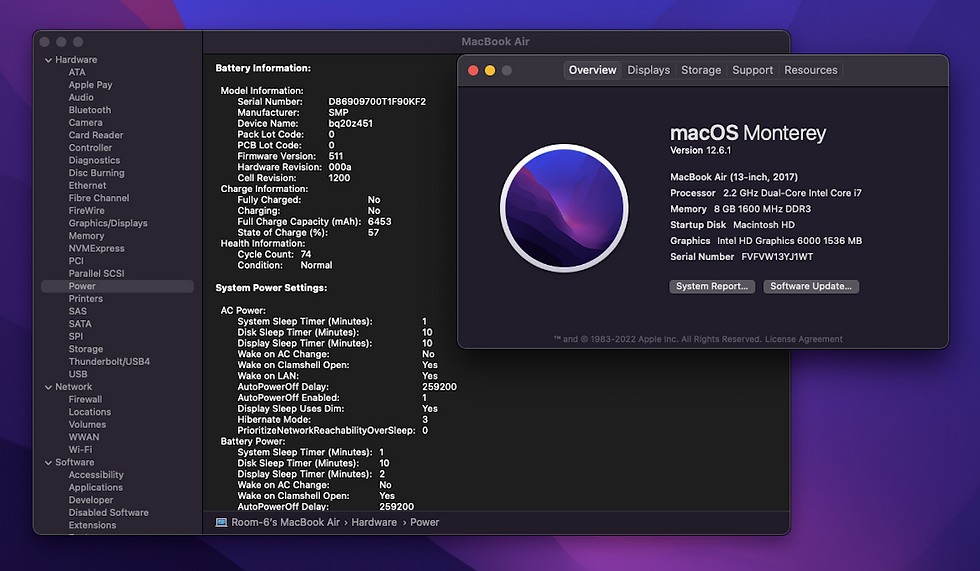The width and height of the screenshot is (980, 571).
Task: Select Apple Pay in the sidebar
Action: [x=91, y=85]
